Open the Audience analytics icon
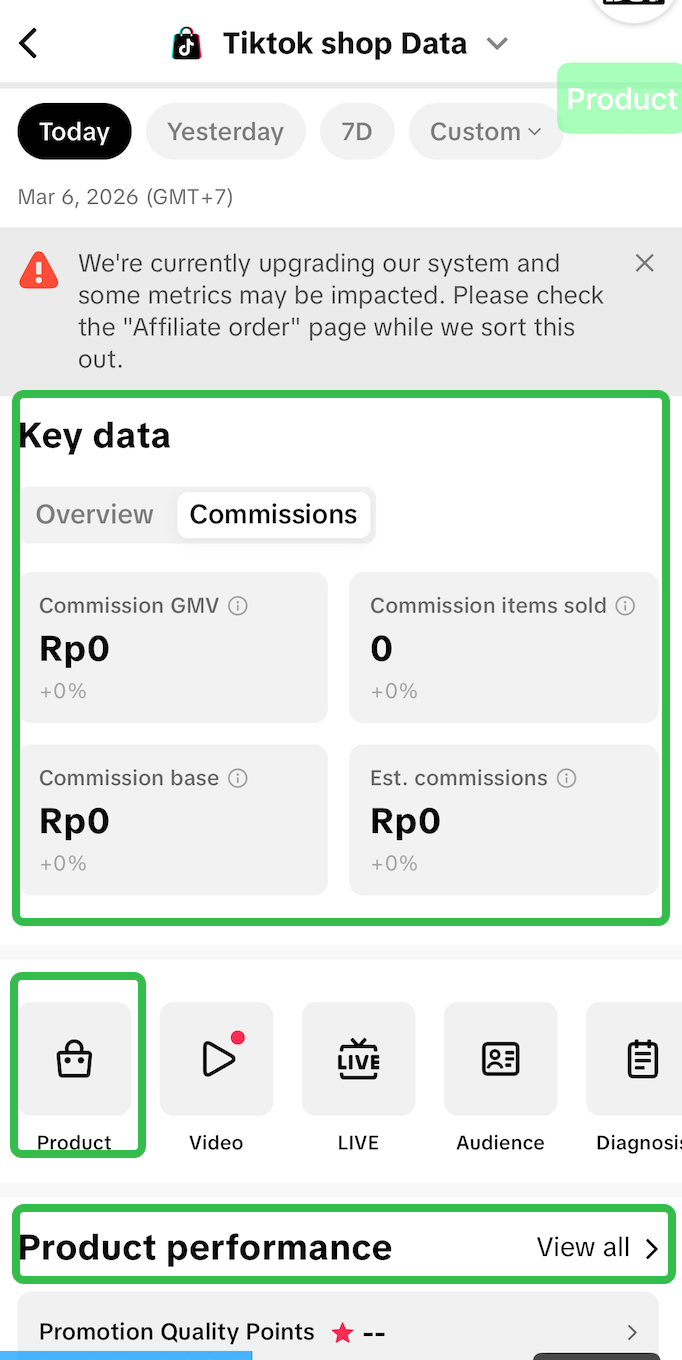The height and width of the screenshot is (1360, 682). [501, 1059]
